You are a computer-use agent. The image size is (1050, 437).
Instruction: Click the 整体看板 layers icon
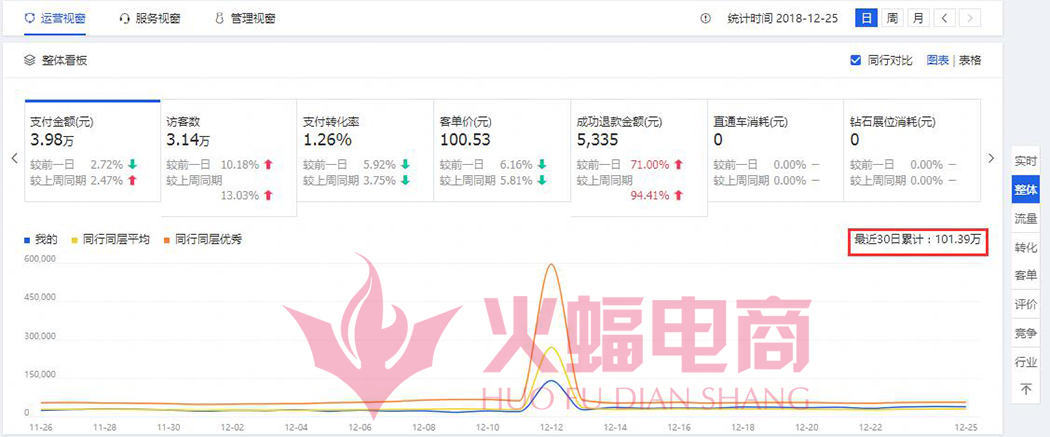click(x=29, y=60)
